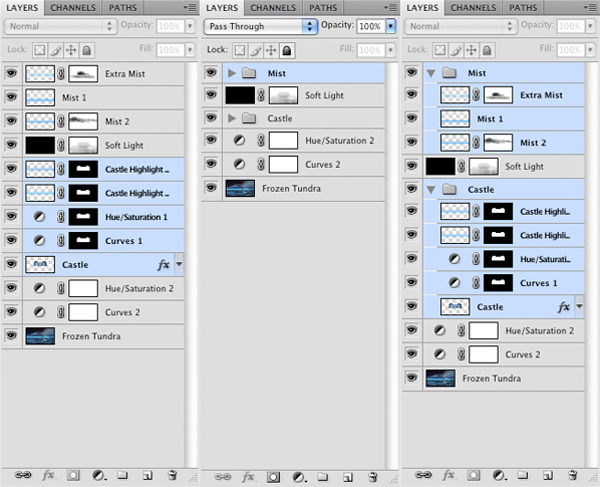Add layer mask in the right panel
The width and height of the screenshot is (600, 487).
coord(473,476)
